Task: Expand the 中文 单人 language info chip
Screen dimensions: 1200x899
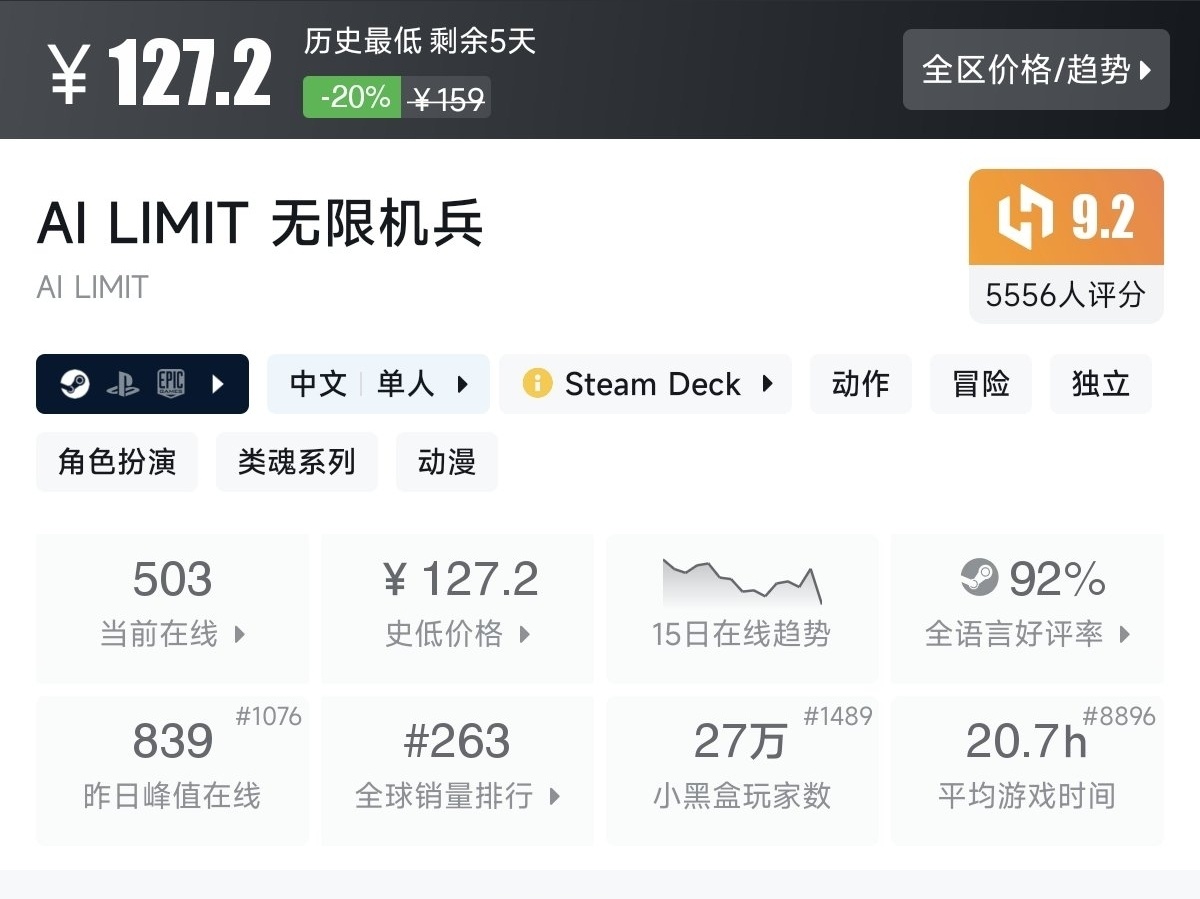Action: pos(378,384)
